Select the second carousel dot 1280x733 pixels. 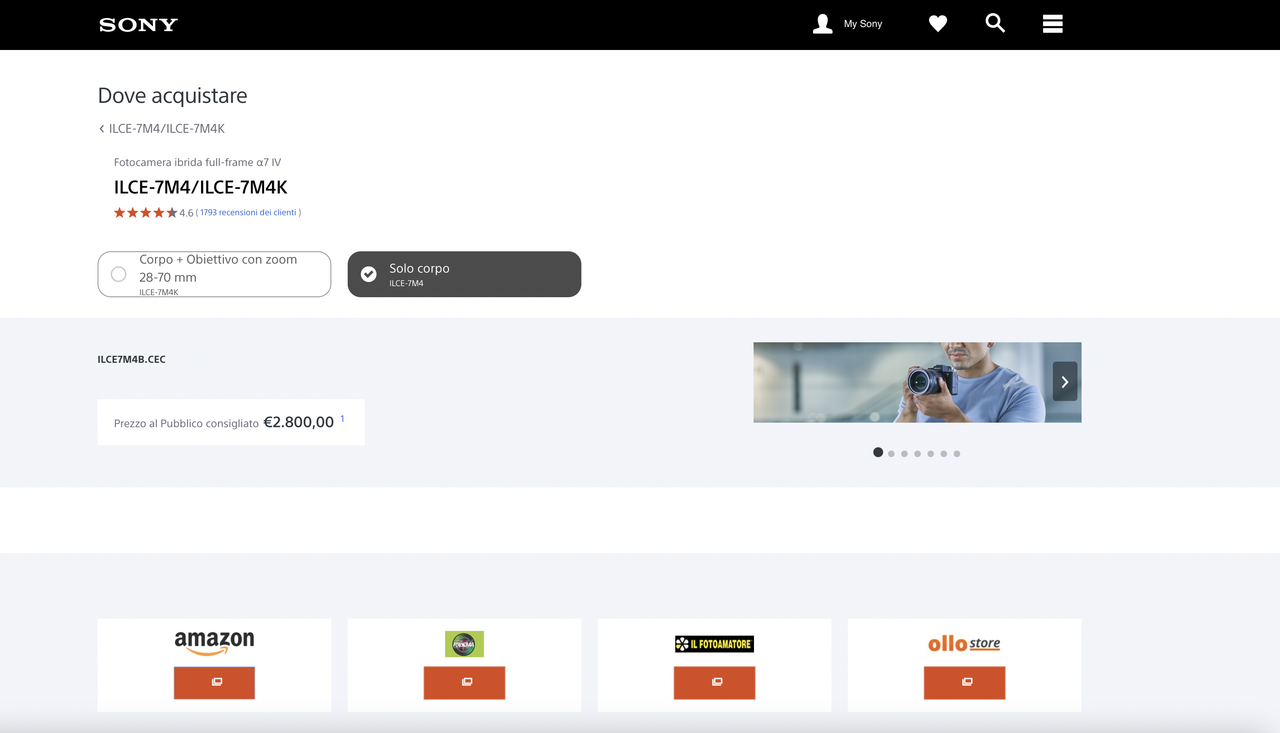coord(891,454)
